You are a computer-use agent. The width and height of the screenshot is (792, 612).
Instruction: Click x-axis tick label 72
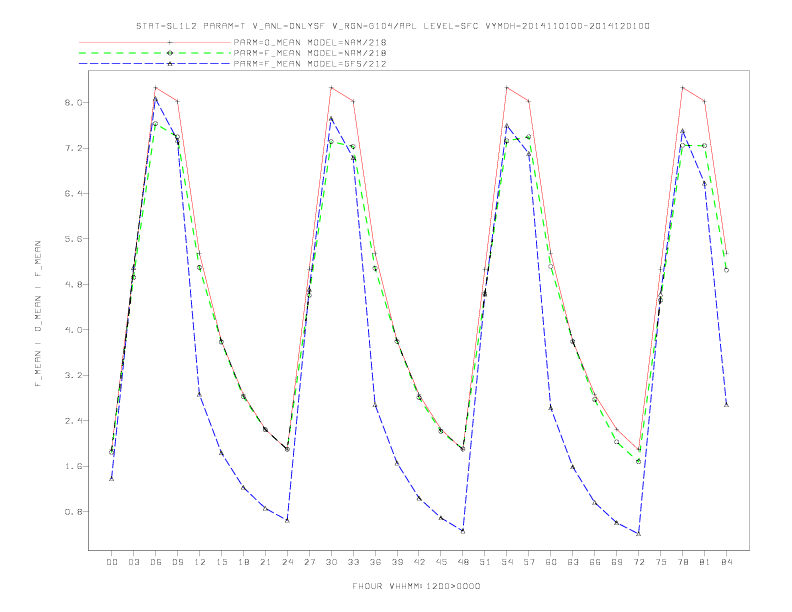[638, 562]
